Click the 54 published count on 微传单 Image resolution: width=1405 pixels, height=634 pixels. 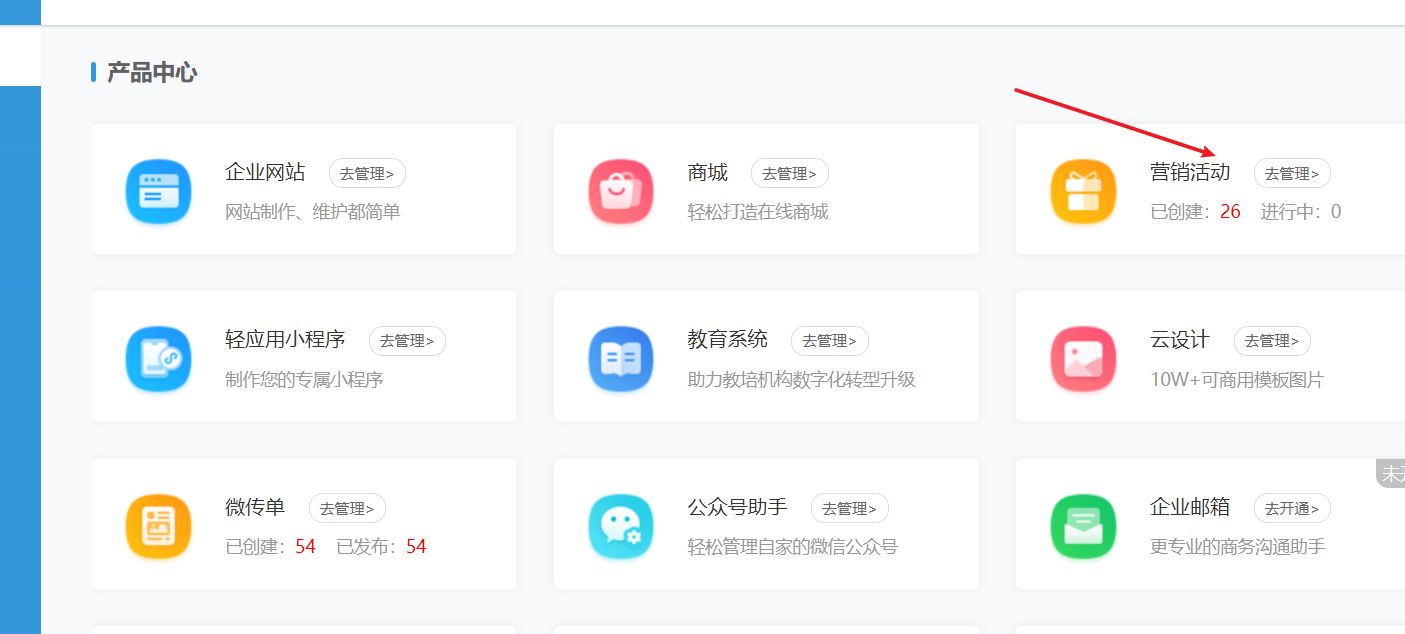[418, 546]
